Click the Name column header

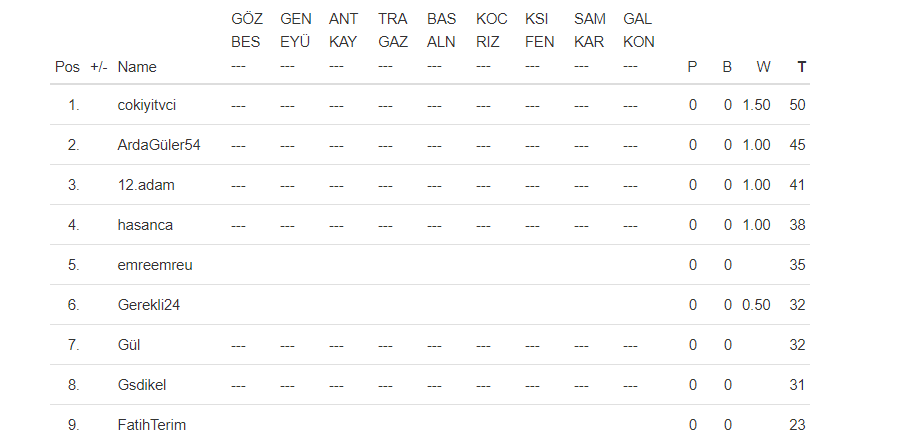(x=137, y=67)
